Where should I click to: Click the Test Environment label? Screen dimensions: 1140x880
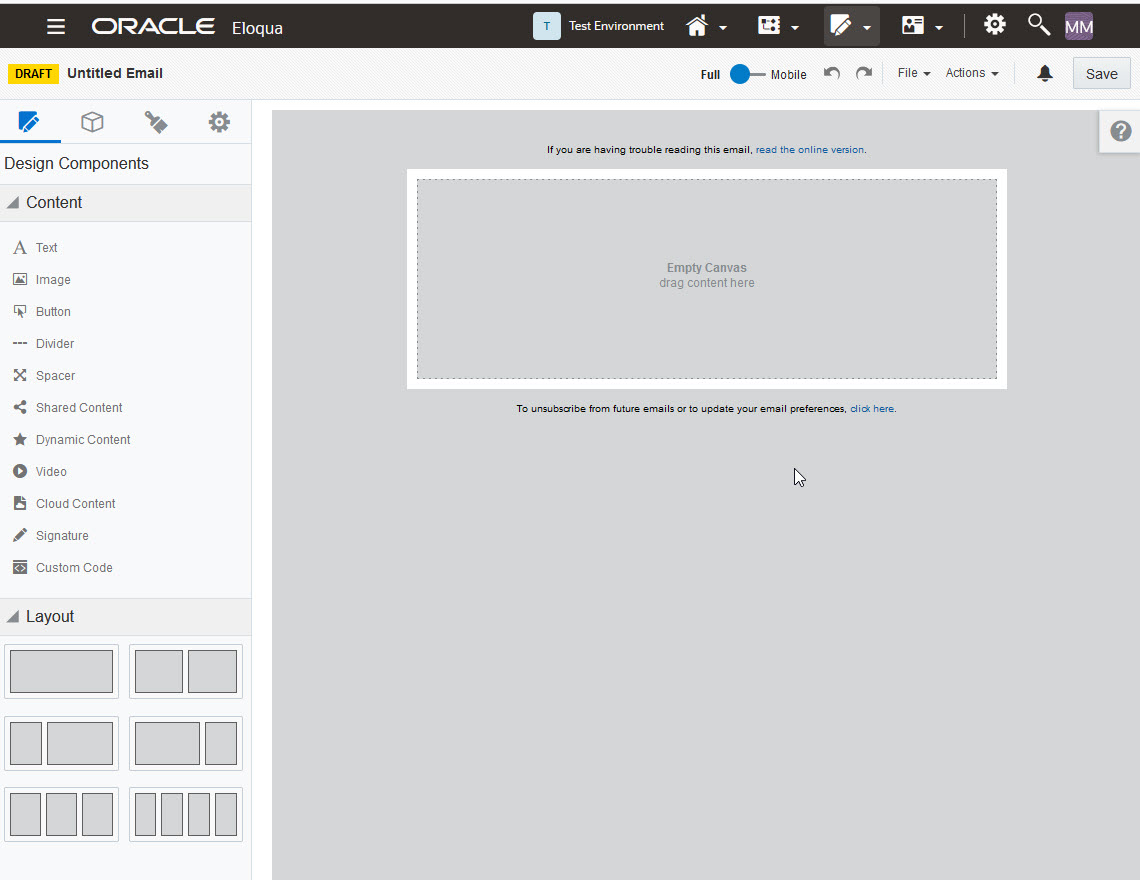pos(616,26)
